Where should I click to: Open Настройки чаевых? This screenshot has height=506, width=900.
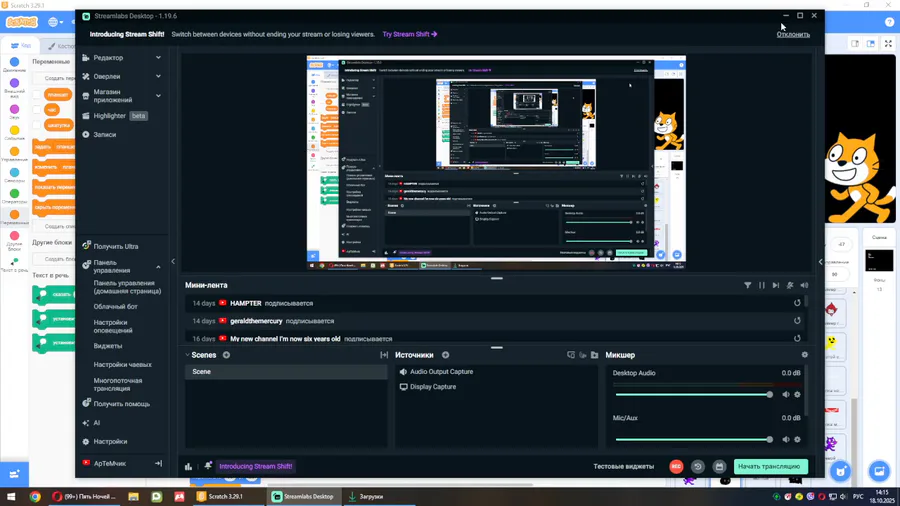122,364
